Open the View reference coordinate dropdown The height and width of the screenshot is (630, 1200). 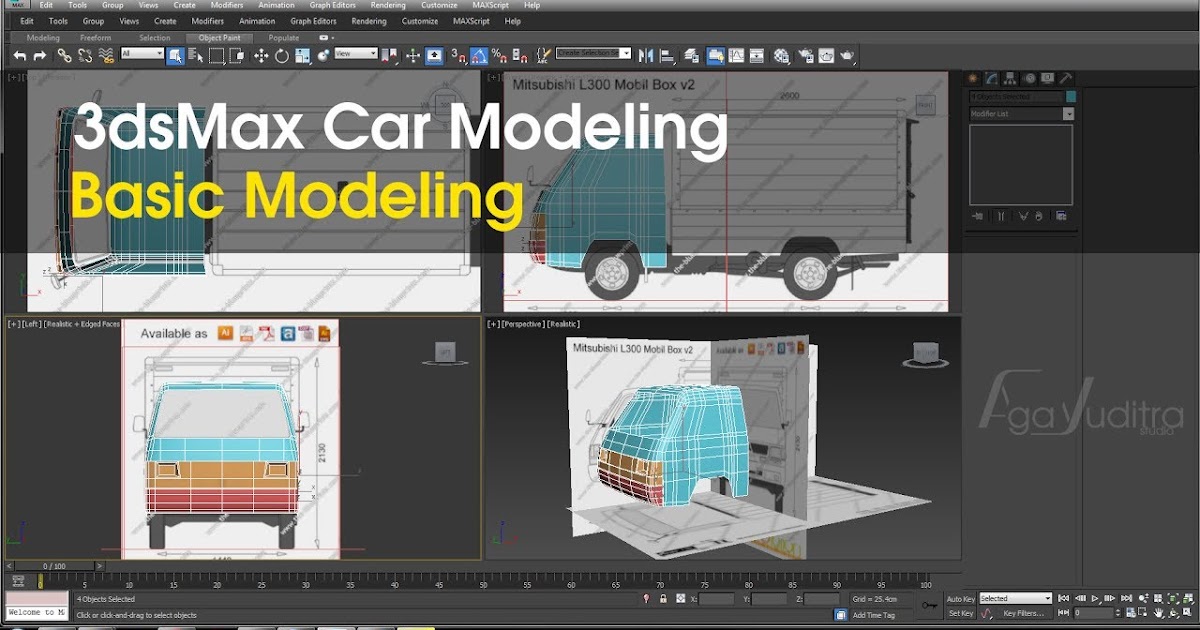(x=355, y=55)
